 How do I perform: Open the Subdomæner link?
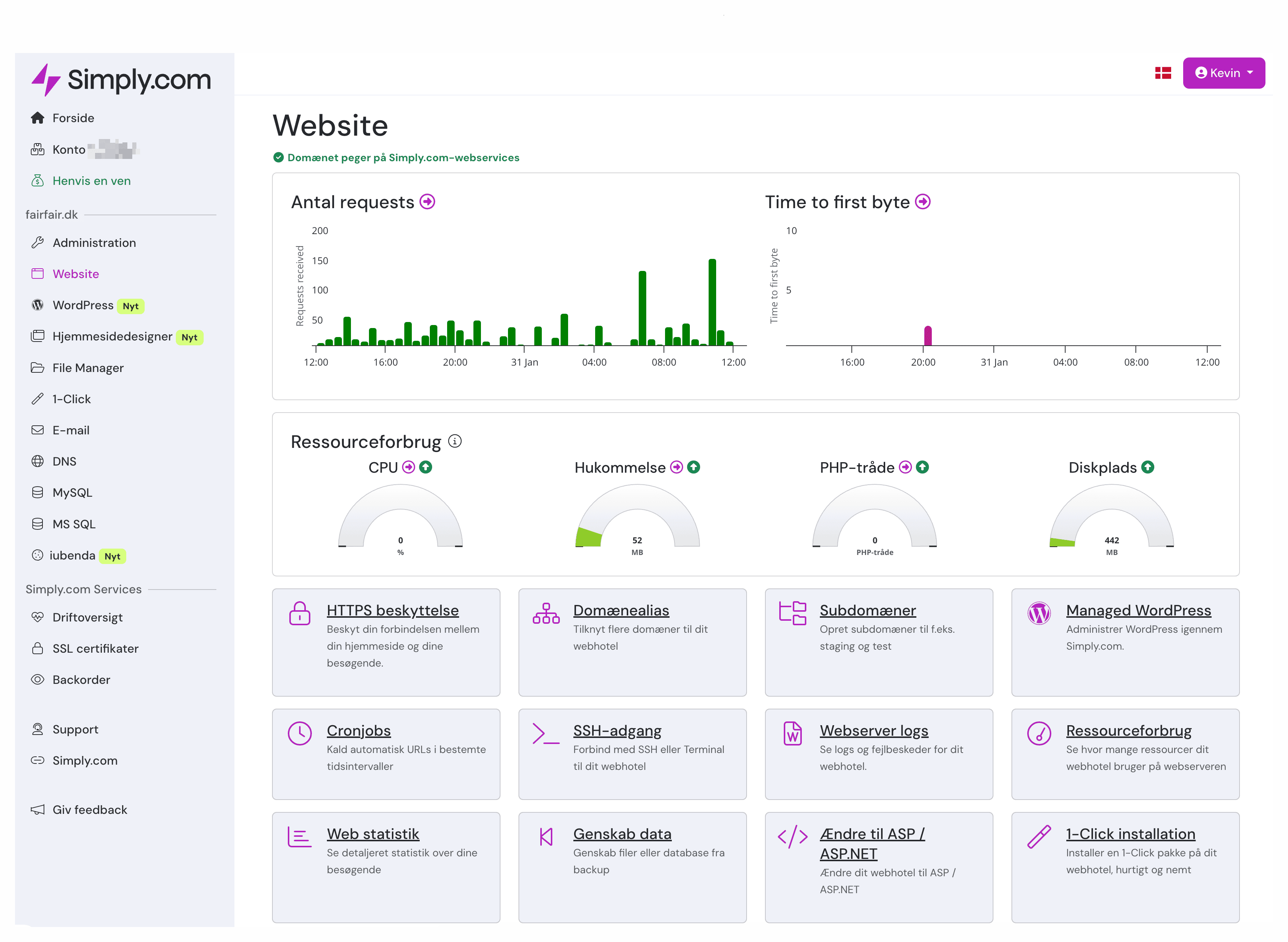point(868,611)
